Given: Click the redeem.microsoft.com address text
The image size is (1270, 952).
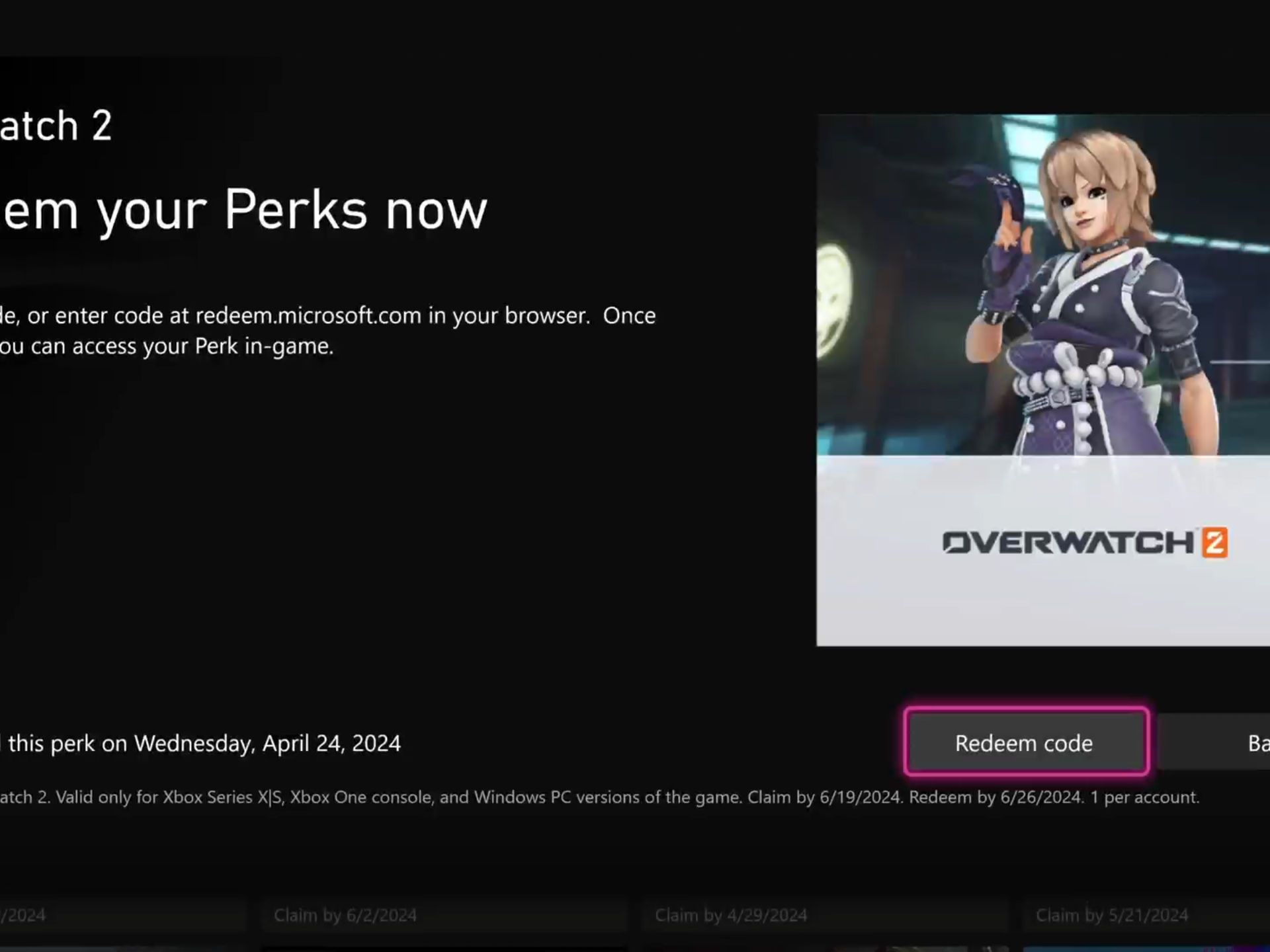Looking at the screenshot, I should click(308, 316).
